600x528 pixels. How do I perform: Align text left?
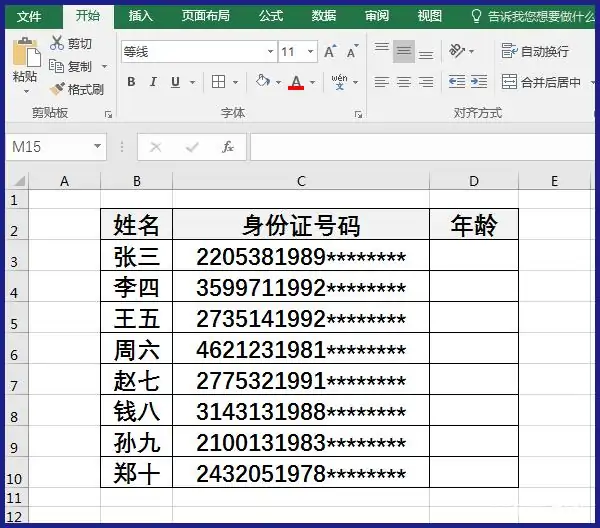(382, 82)
